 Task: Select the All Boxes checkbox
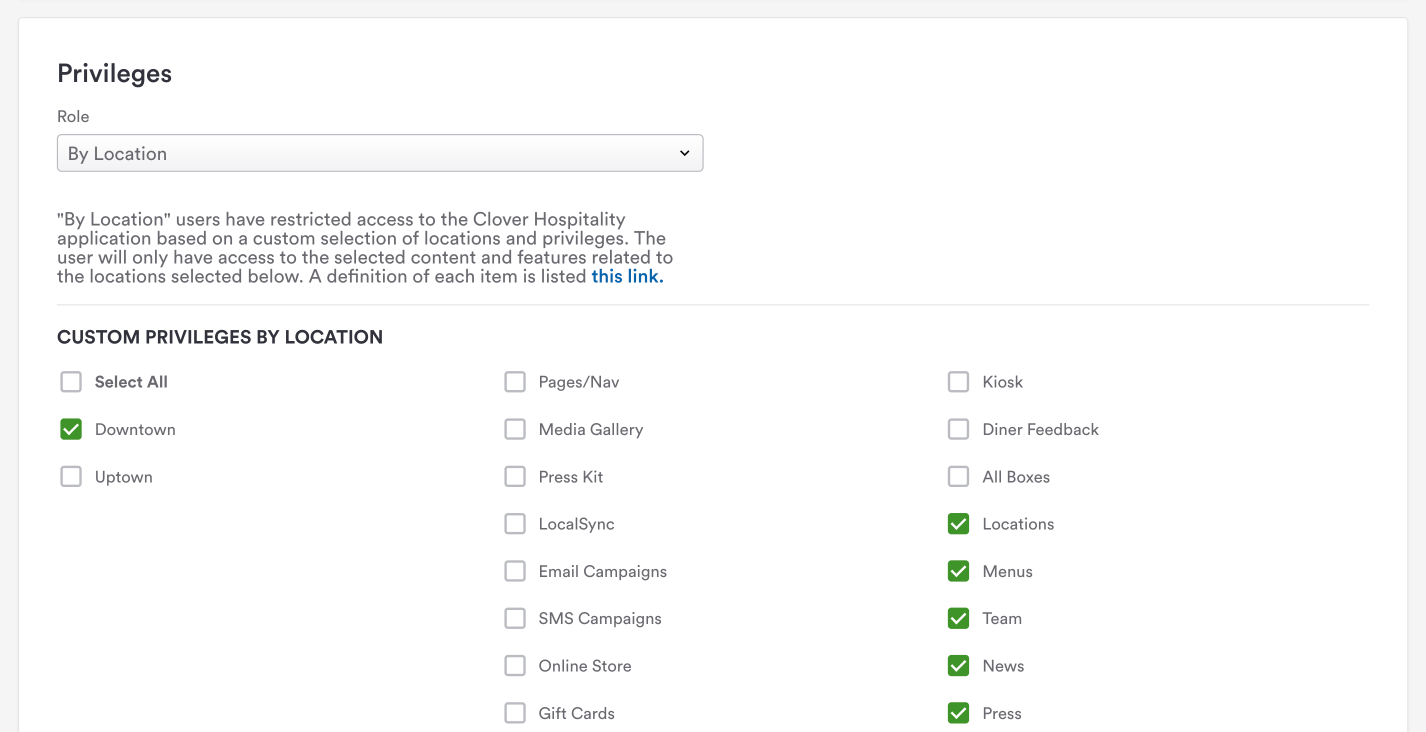(958, 477)
